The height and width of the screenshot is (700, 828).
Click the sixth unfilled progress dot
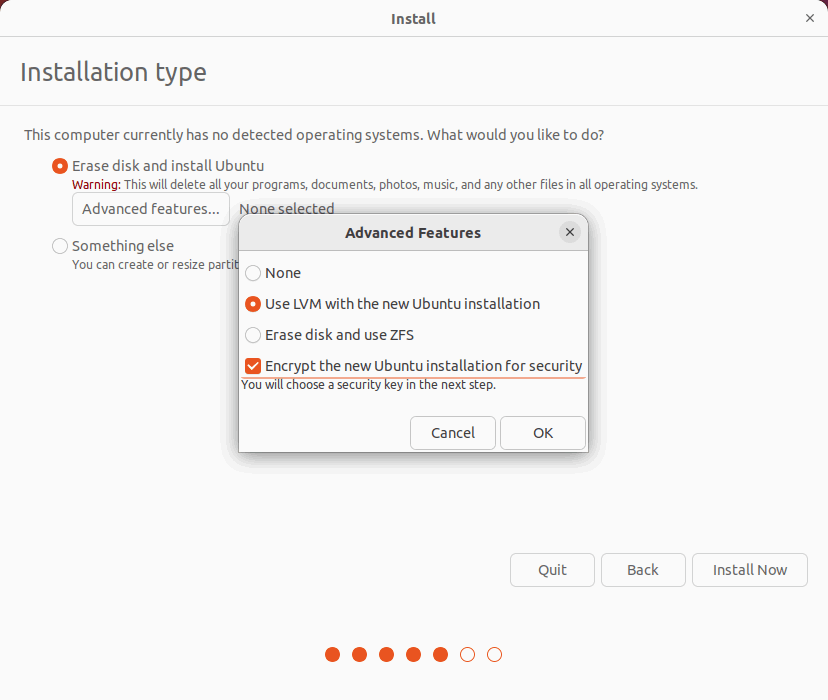point(467,654)
